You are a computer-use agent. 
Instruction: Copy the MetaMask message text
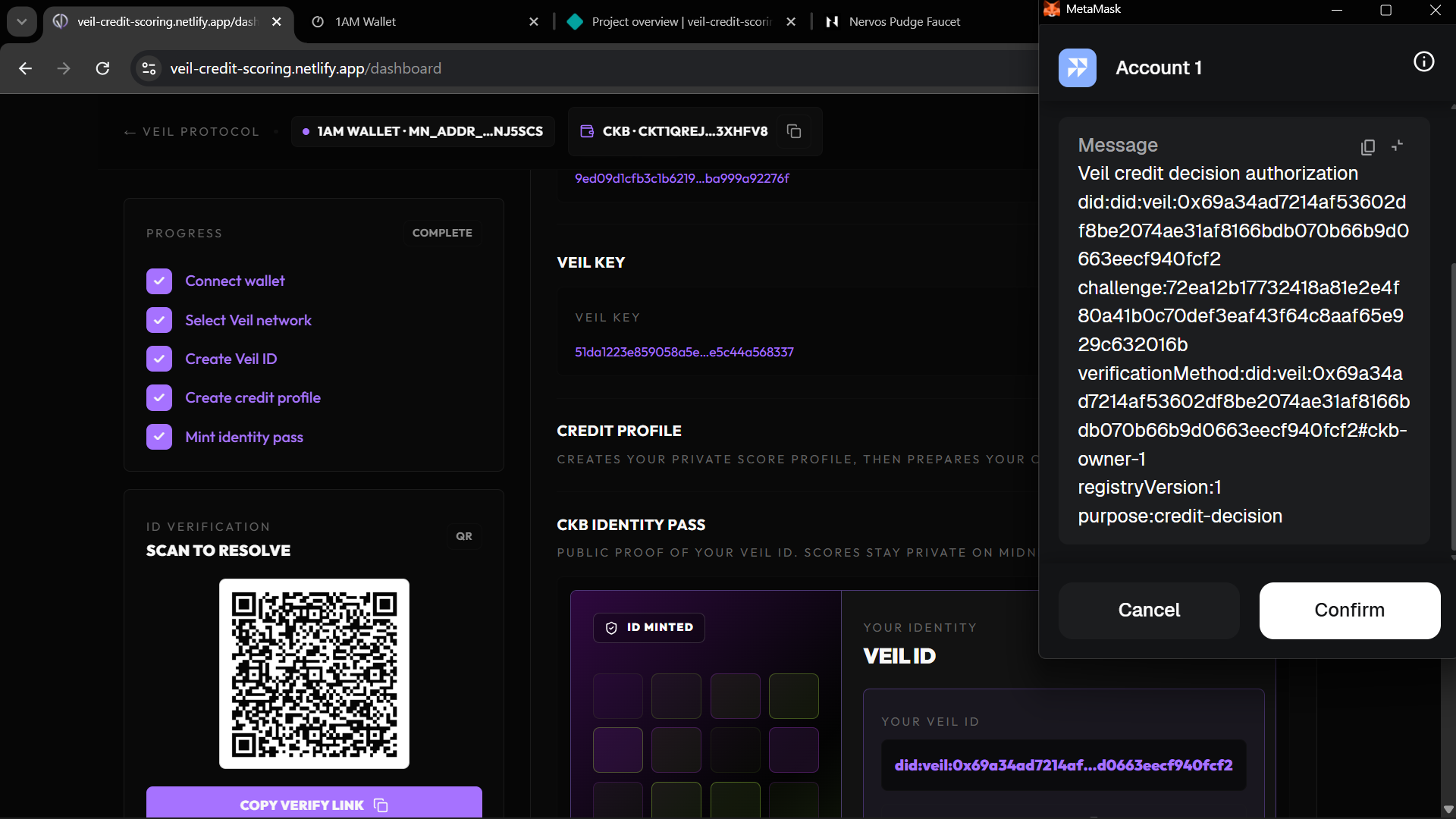point(1368,147)
